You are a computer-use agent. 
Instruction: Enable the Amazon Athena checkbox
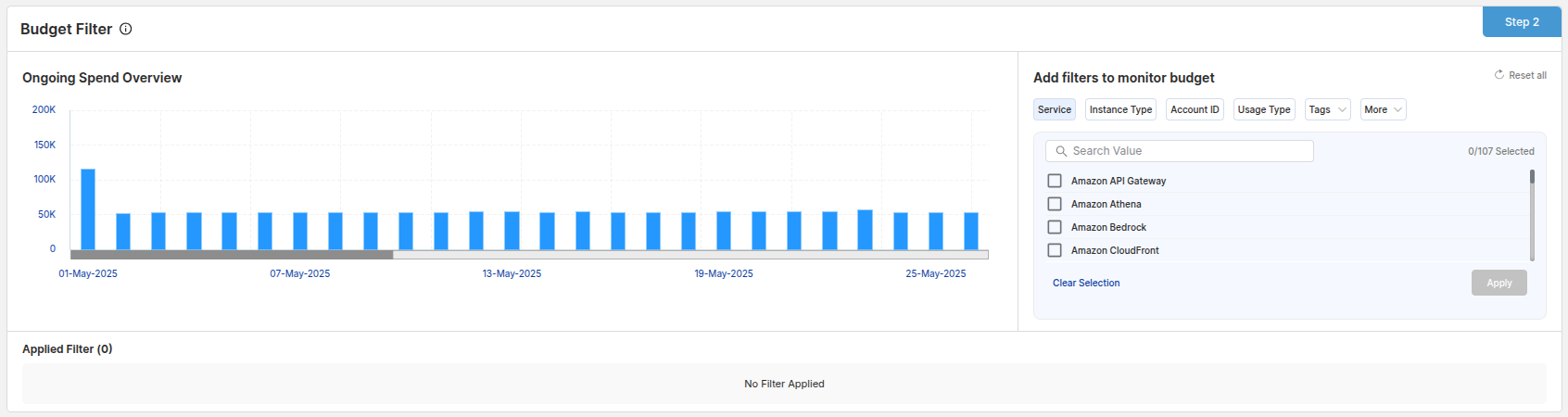[1055, 204]
